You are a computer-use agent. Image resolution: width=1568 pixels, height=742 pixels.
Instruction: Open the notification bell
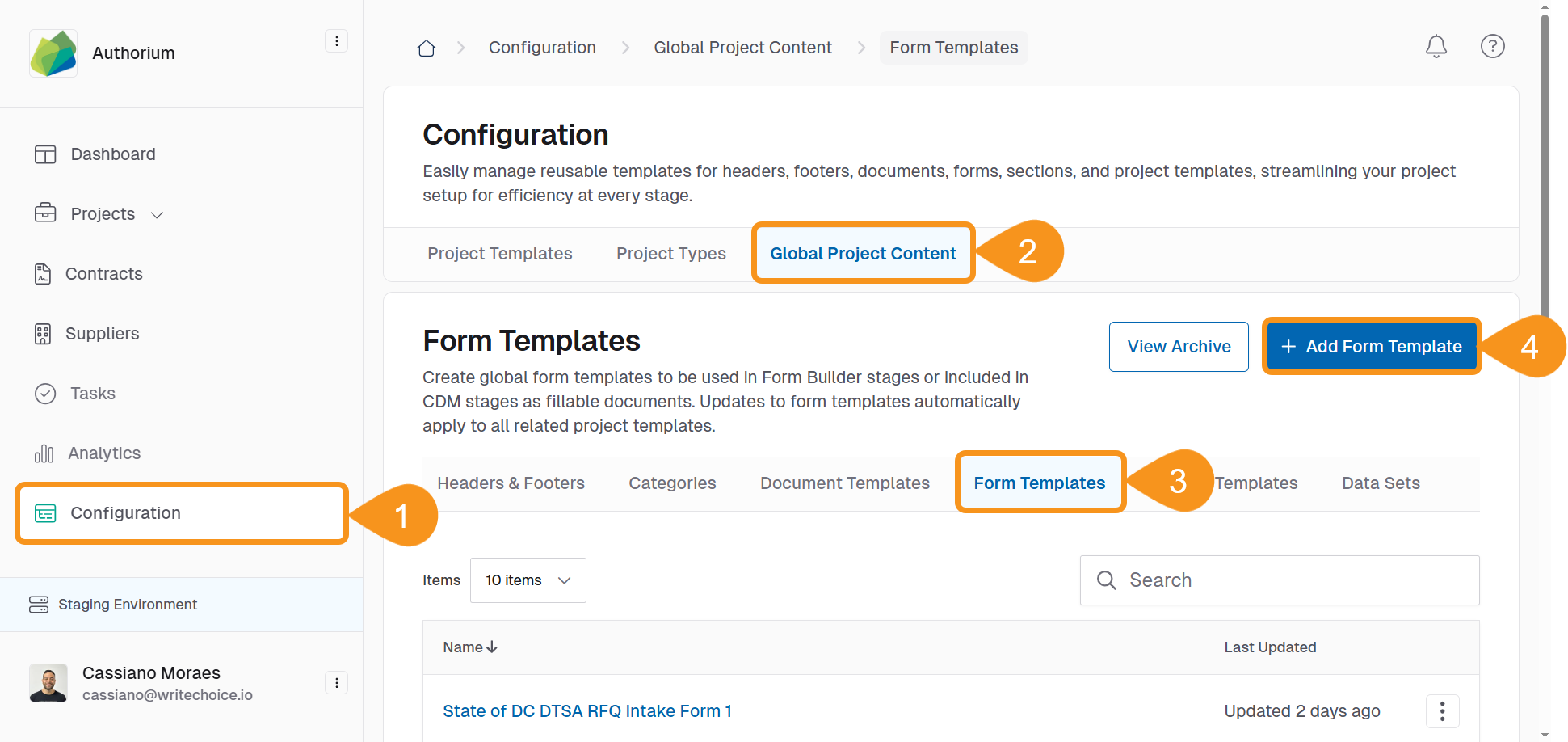point(1436,46)
